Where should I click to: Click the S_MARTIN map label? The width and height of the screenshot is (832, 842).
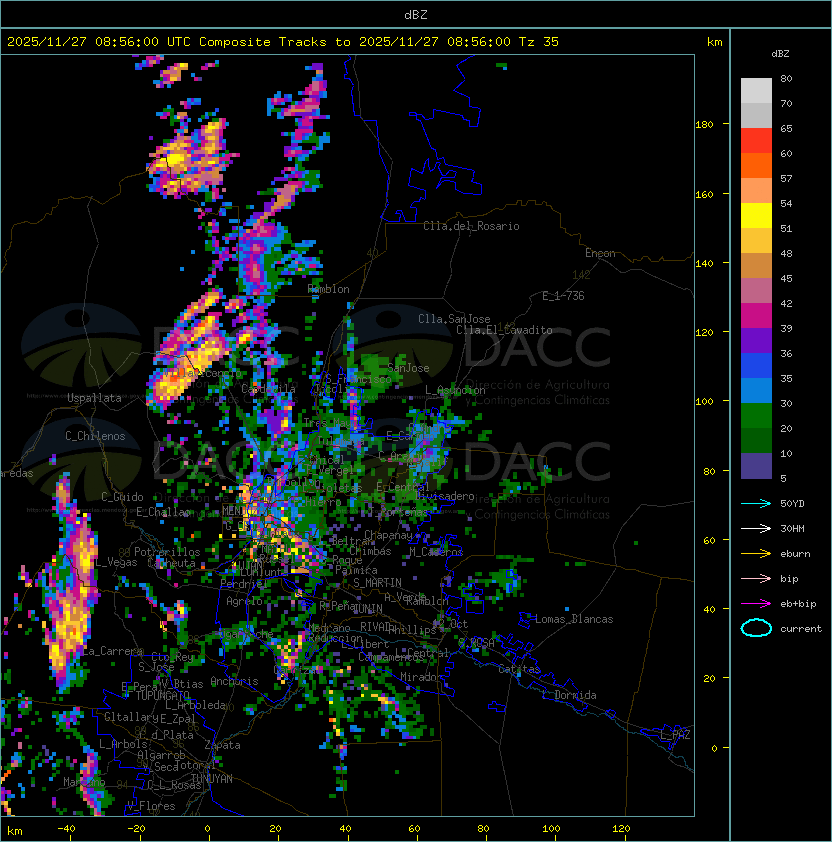pos(377,583)
